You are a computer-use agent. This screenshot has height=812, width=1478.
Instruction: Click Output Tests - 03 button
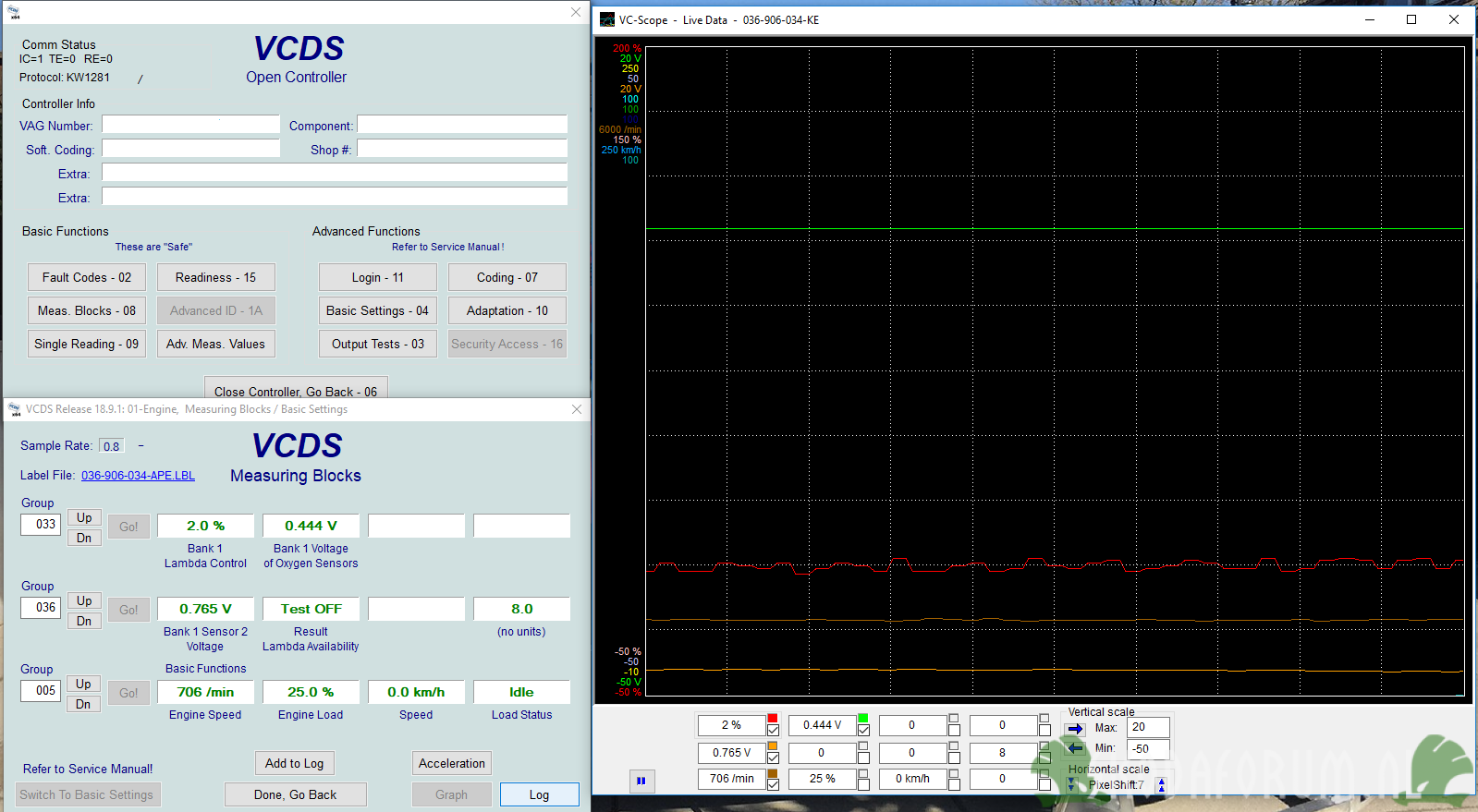[x=377, y=344]
